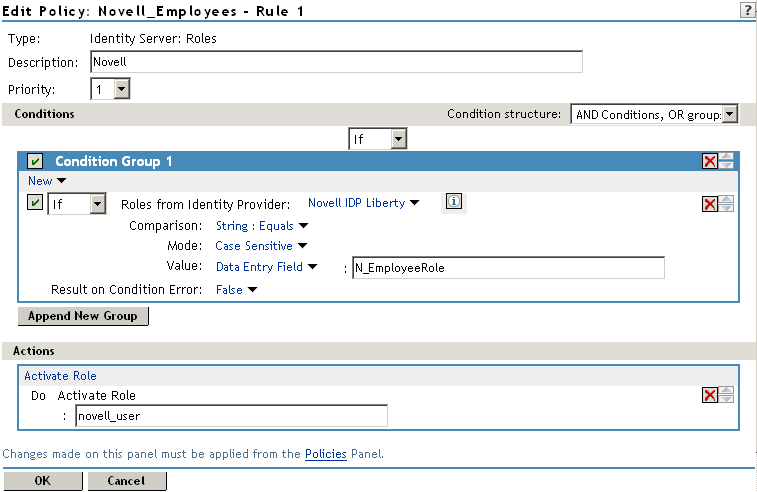Move Activate Role action up arrow

tap(726, 391)
